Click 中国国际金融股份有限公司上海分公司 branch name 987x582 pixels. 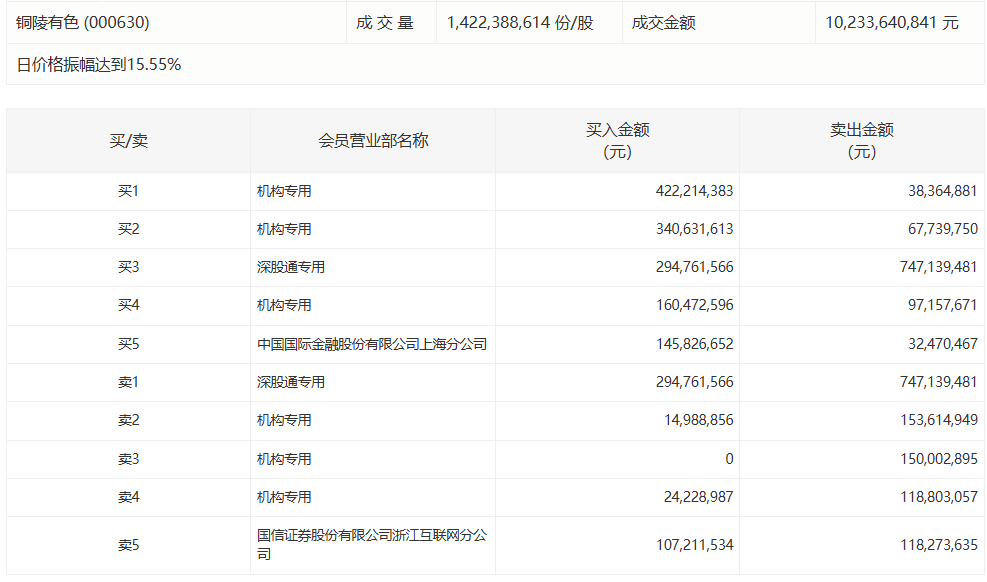pyautogui.click(x=372, y=344)
